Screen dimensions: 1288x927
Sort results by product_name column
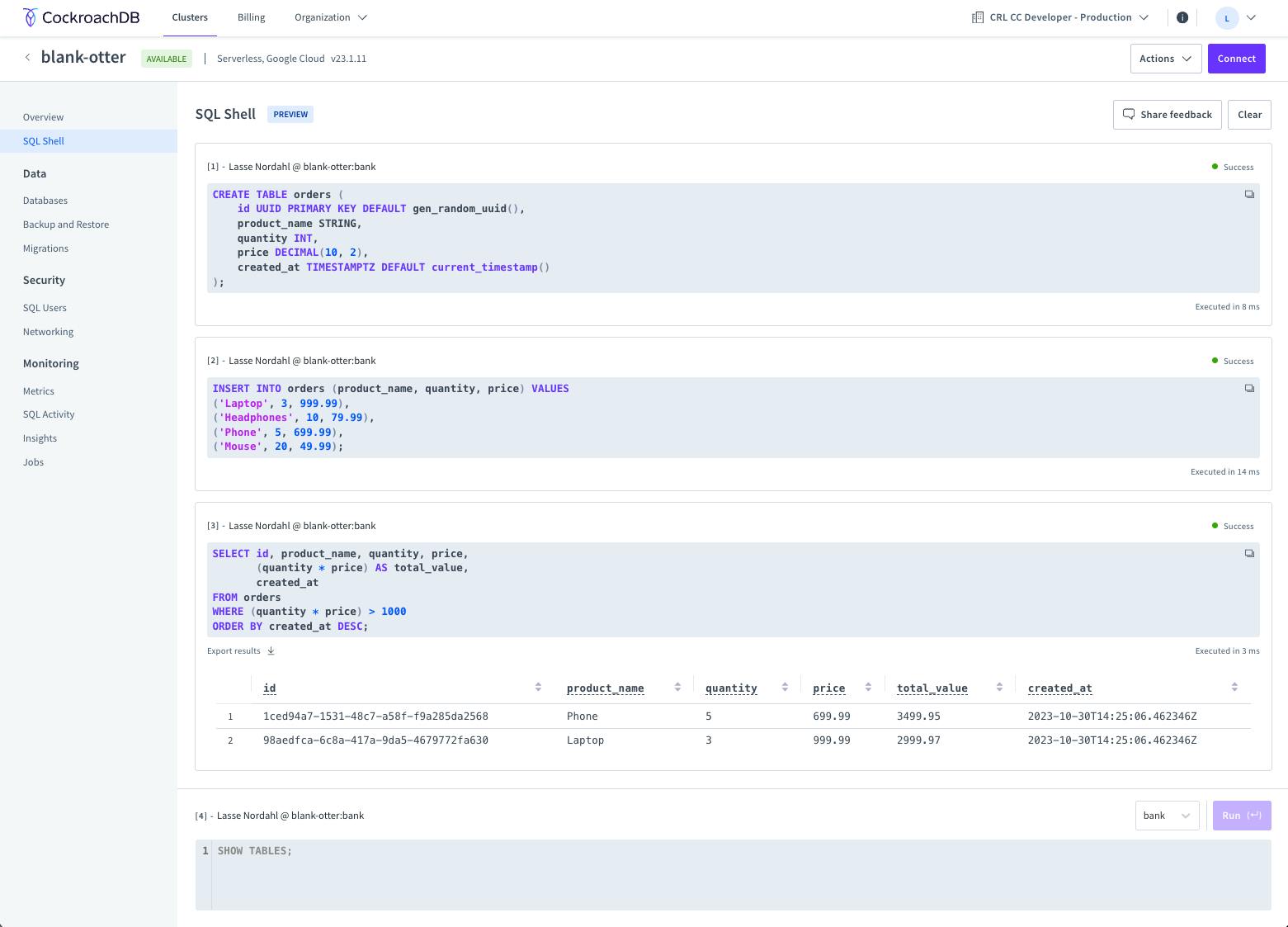coord(677,688)
